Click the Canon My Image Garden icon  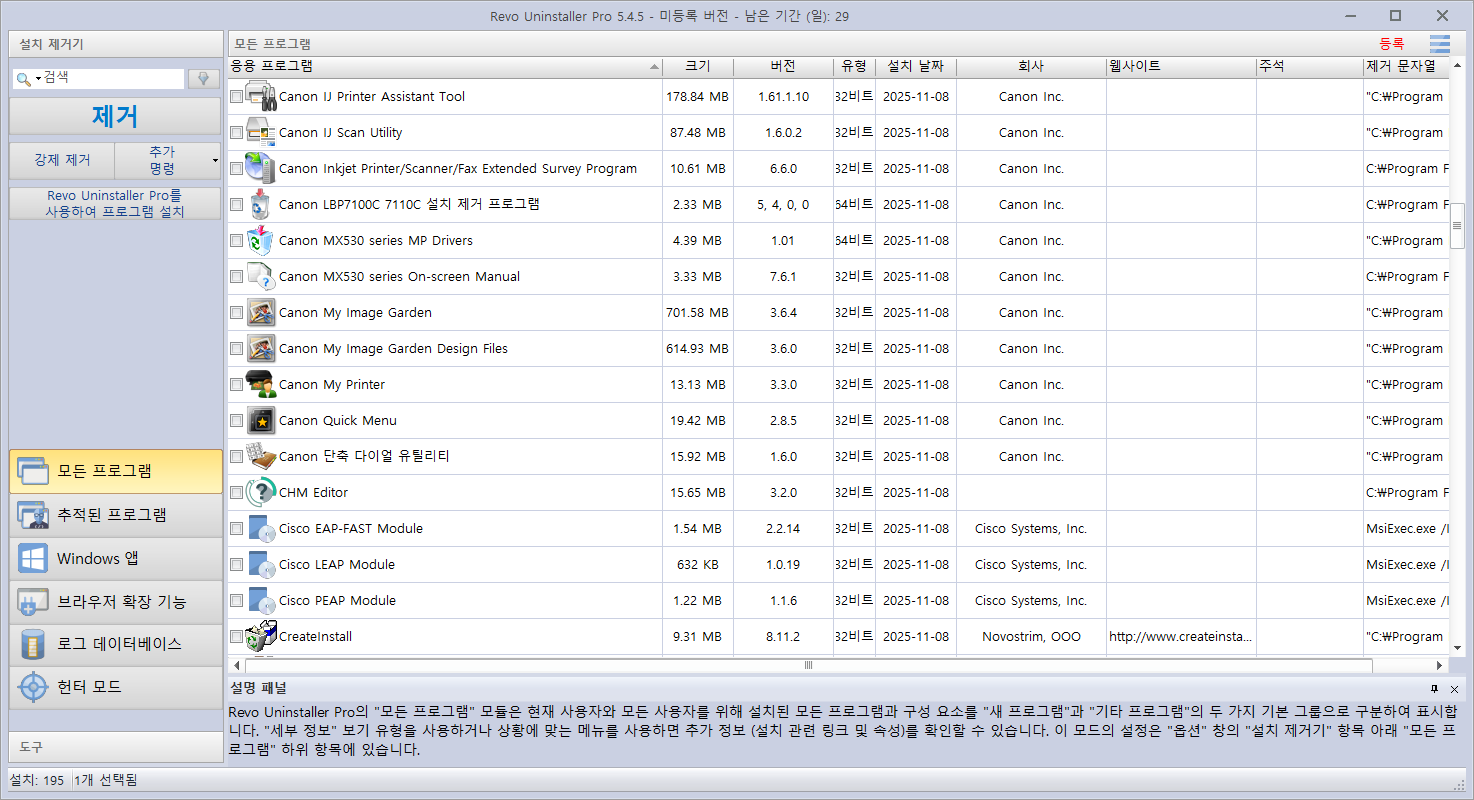261,313
